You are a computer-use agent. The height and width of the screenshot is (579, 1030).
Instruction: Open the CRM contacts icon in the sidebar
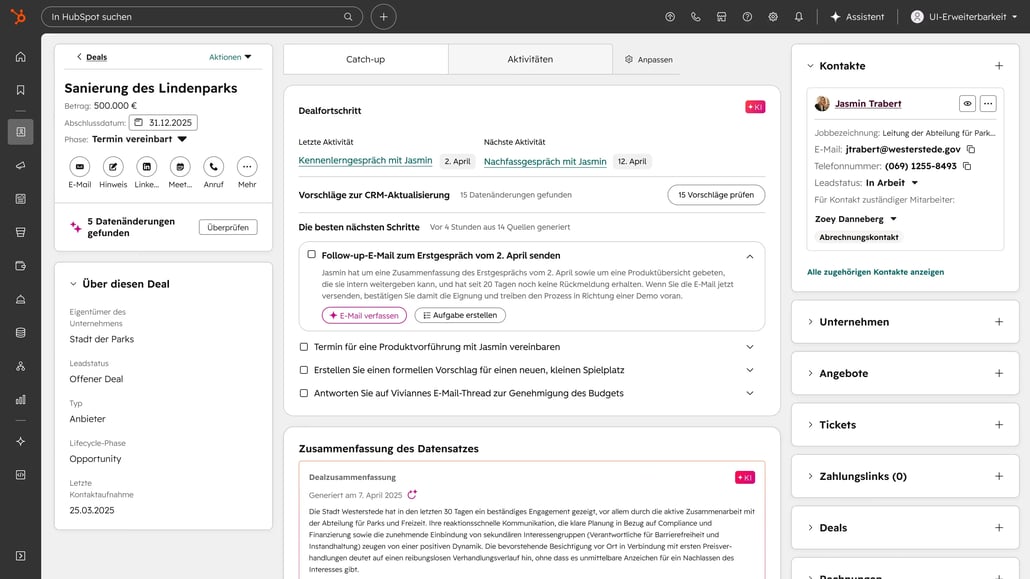click(20, 131)
